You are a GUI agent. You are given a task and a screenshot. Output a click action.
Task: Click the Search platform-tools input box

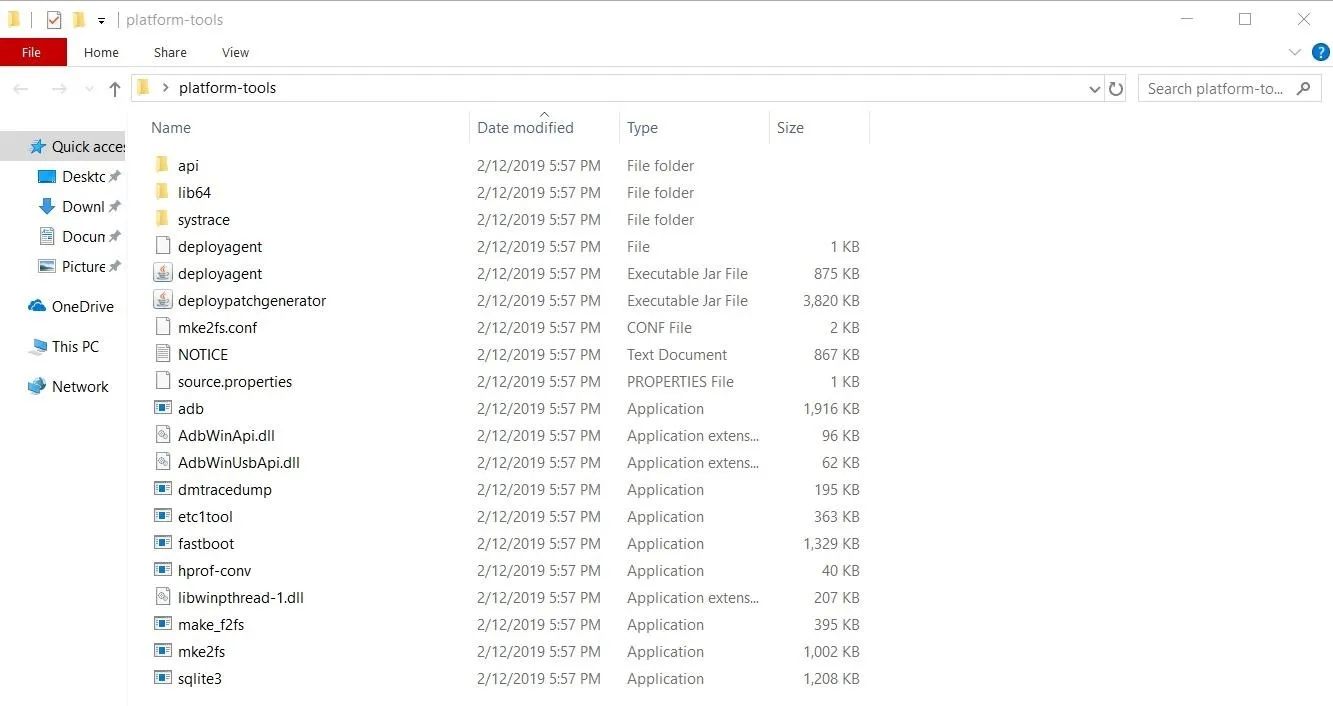[1215, 89]
